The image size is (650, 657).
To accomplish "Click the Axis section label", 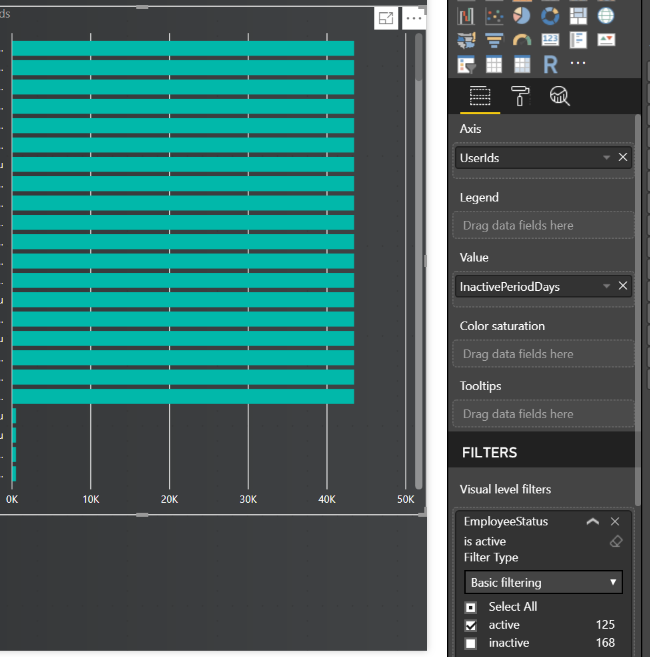I will tap(470, 129).
